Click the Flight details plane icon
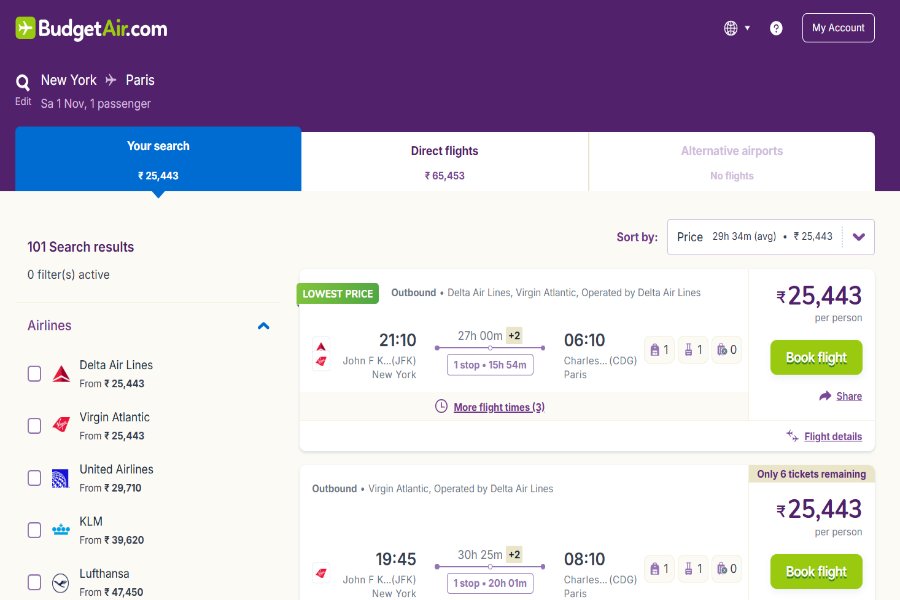 point(792,436)
